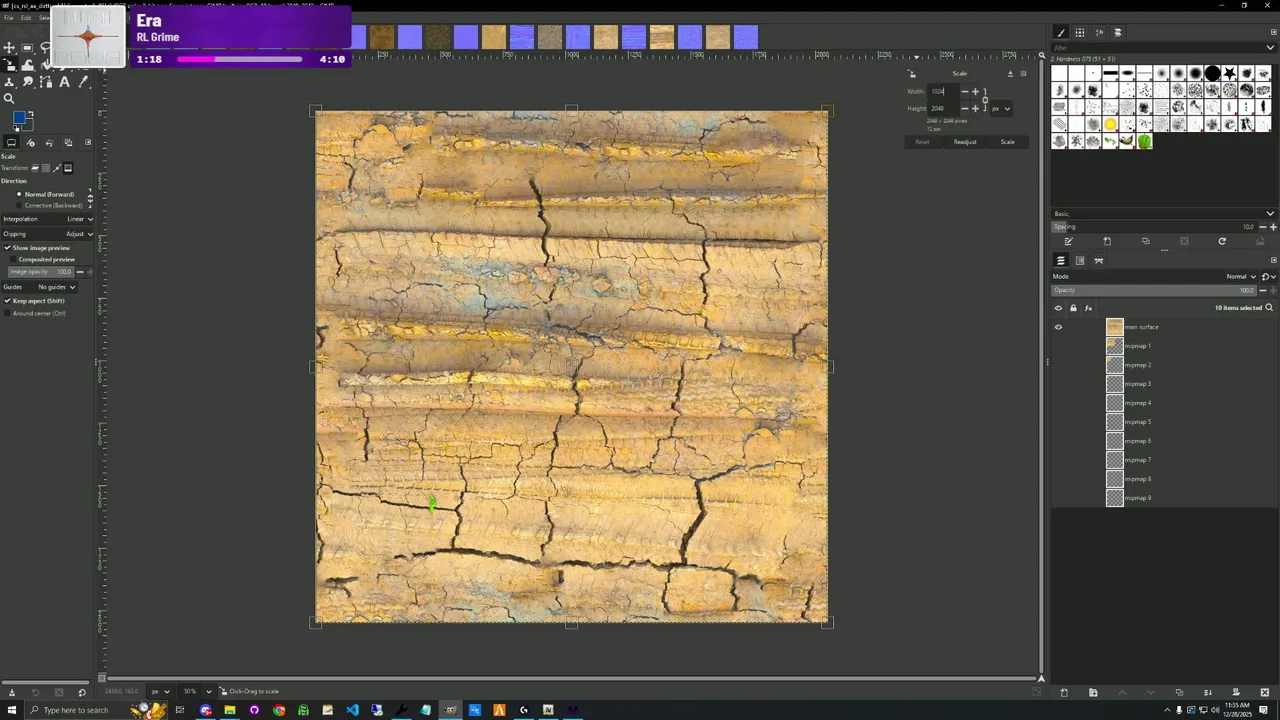The image size is (1280, 720).
Task: Select the Color Picker tool
Action: point(84,82)
